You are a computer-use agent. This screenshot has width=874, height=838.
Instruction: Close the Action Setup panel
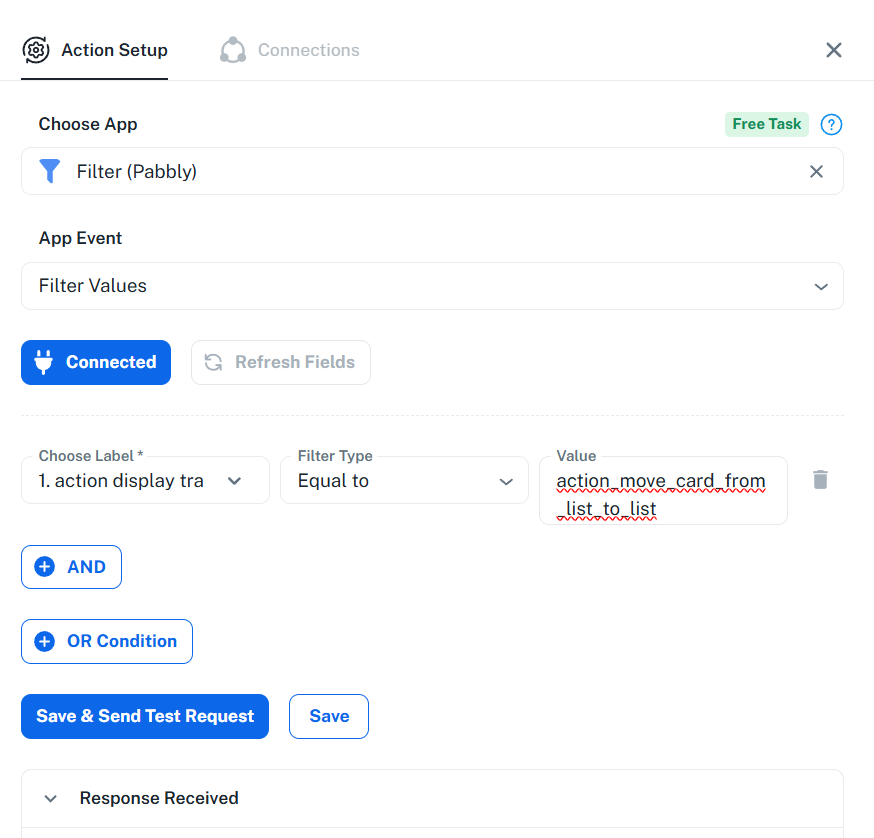pyautogui.click(x=834, y=50)
